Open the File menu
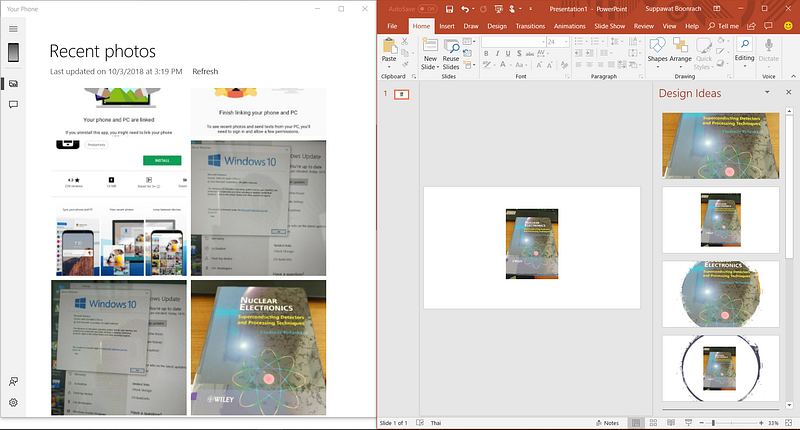The width and height of the screenshot is (800, 430). [392, 26]
